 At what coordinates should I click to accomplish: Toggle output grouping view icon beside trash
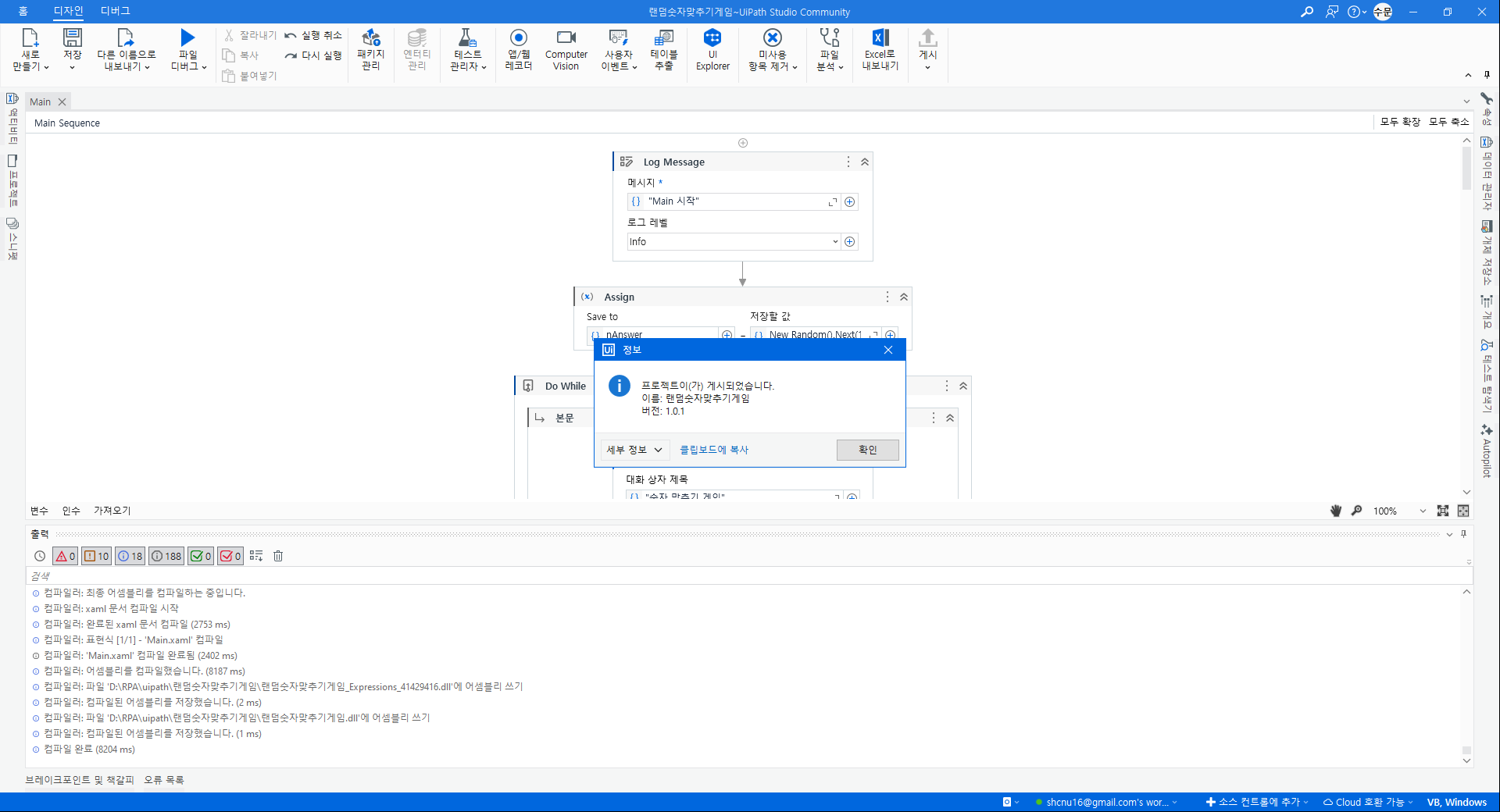[256, 556]
